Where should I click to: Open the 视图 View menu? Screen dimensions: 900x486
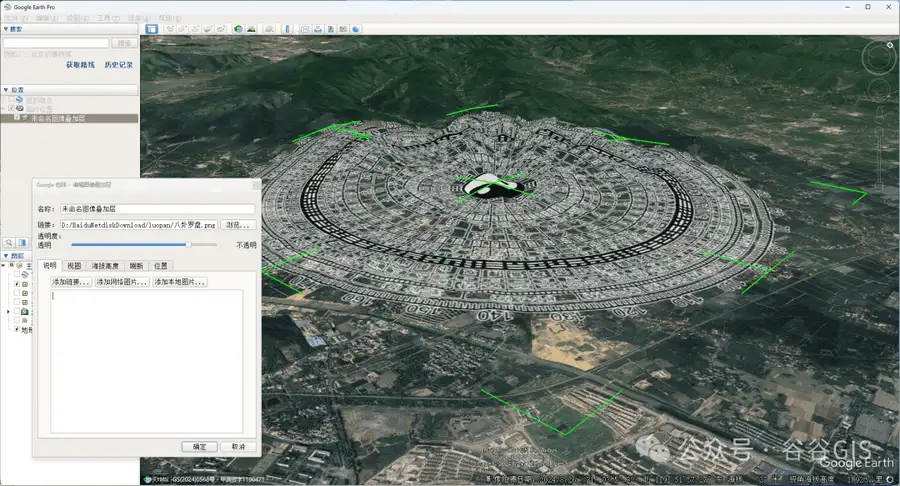click(x=77, y=18)
